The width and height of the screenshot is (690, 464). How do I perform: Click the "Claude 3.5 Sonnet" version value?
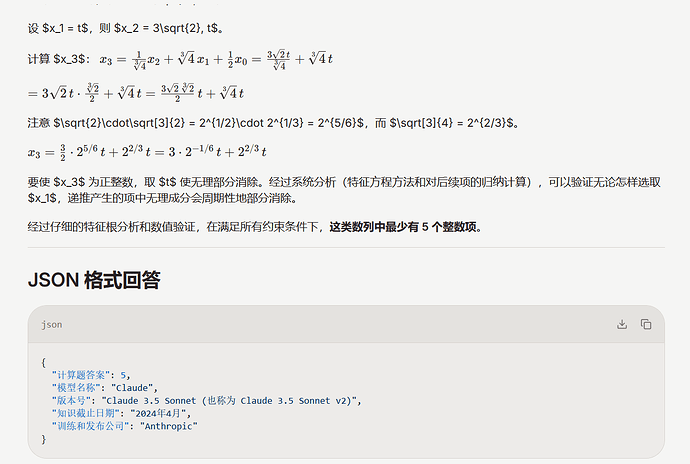[x=229, y=401]
